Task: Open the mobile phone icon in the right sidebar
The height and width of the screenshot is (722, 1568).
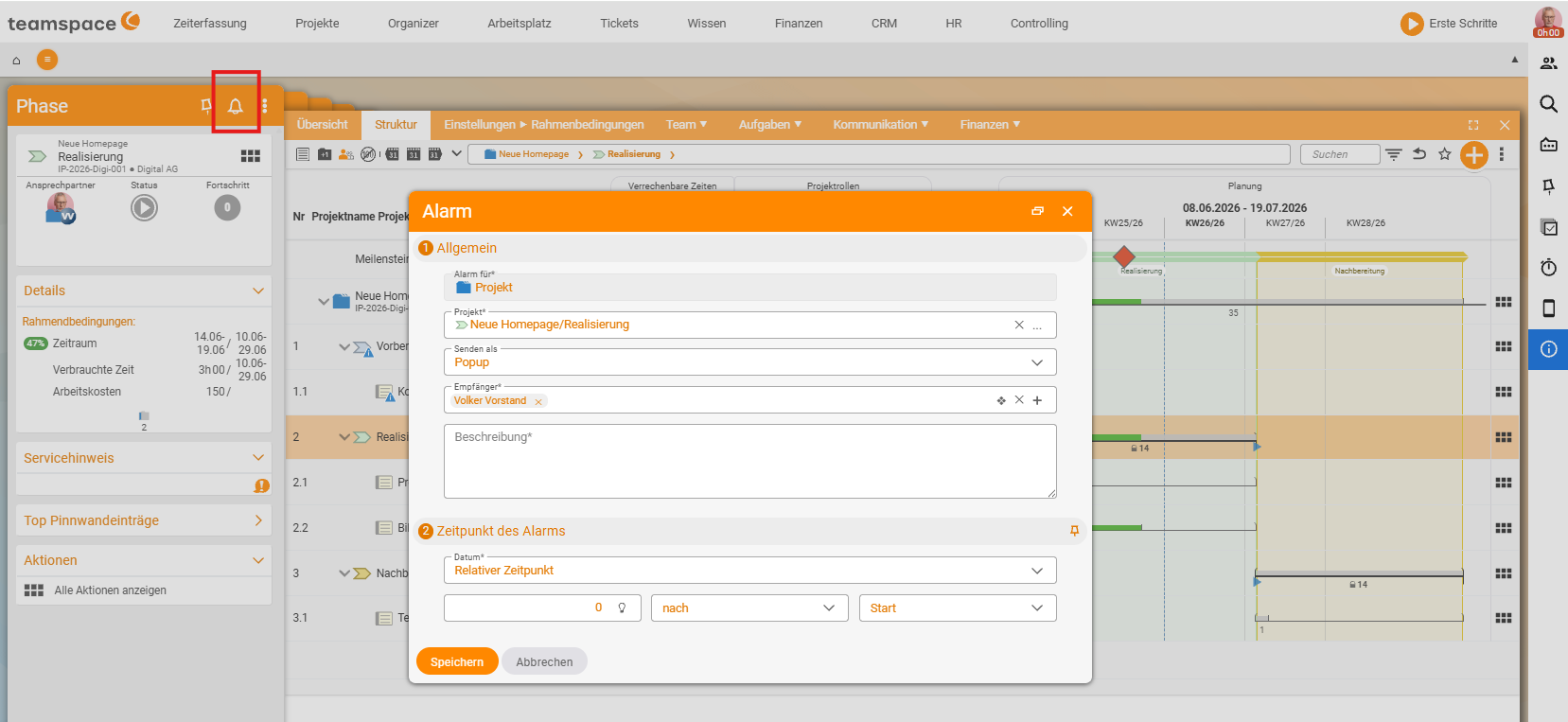Action: point(1548,308)
